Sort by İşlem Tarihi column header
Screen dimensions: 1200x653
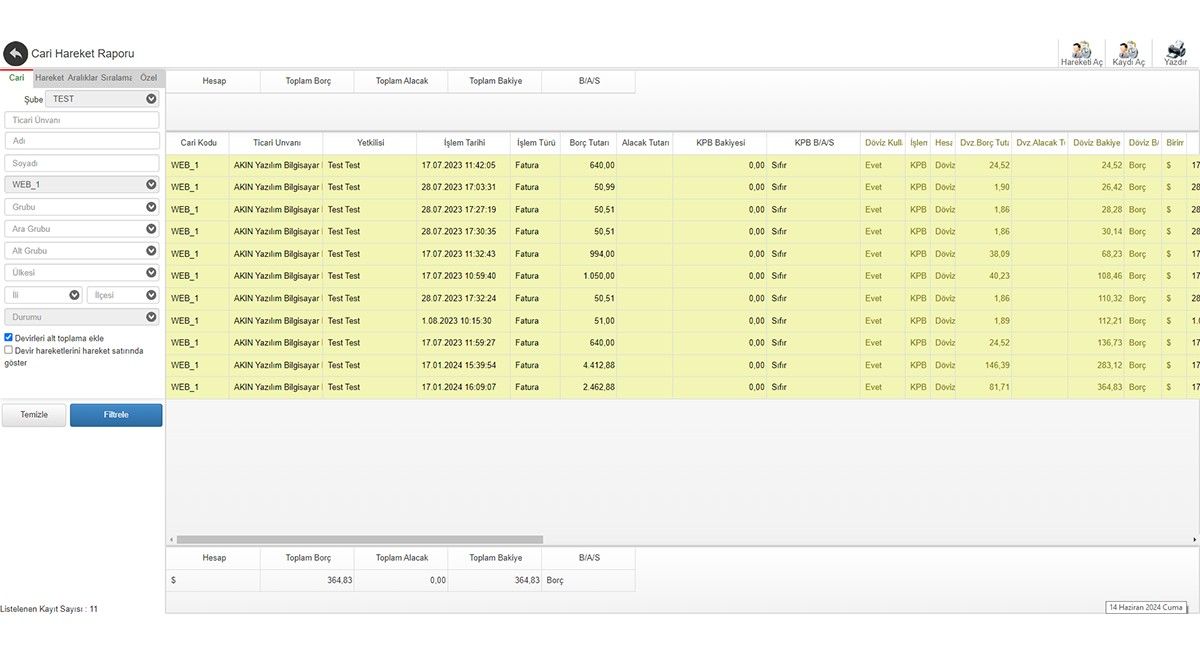[463, 143]
